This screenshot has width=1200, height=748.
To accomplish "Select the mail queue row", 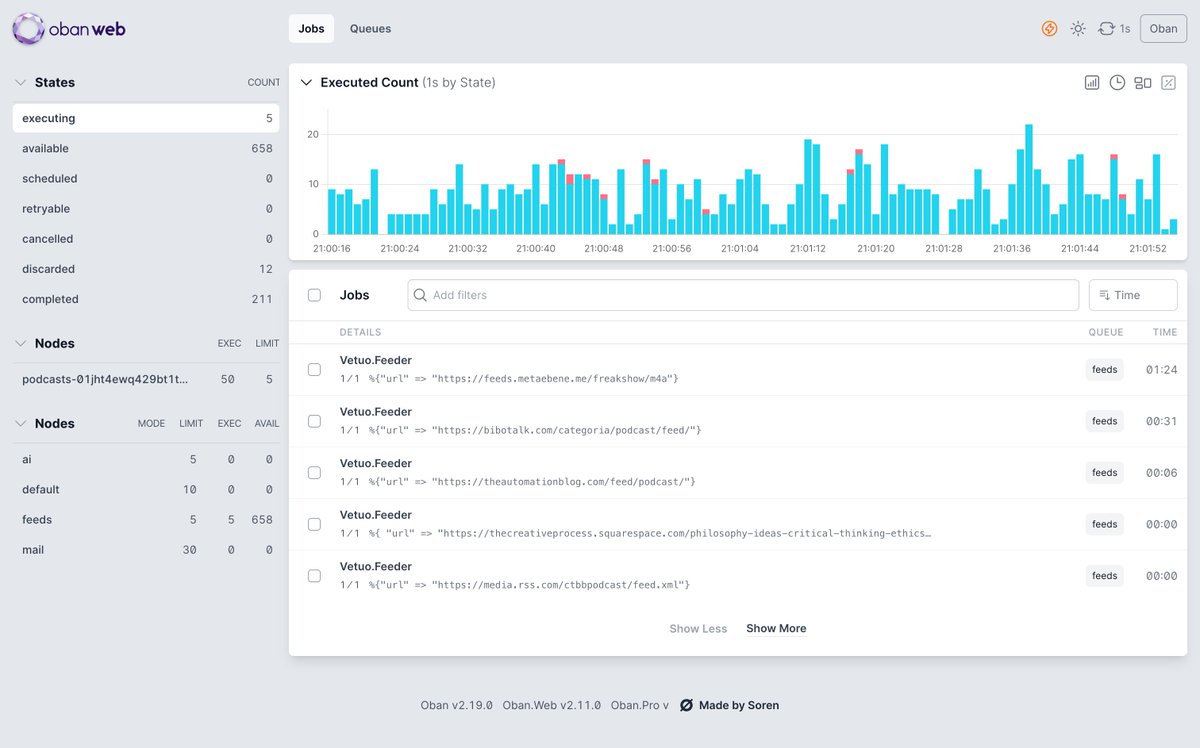I will (146, 549).
